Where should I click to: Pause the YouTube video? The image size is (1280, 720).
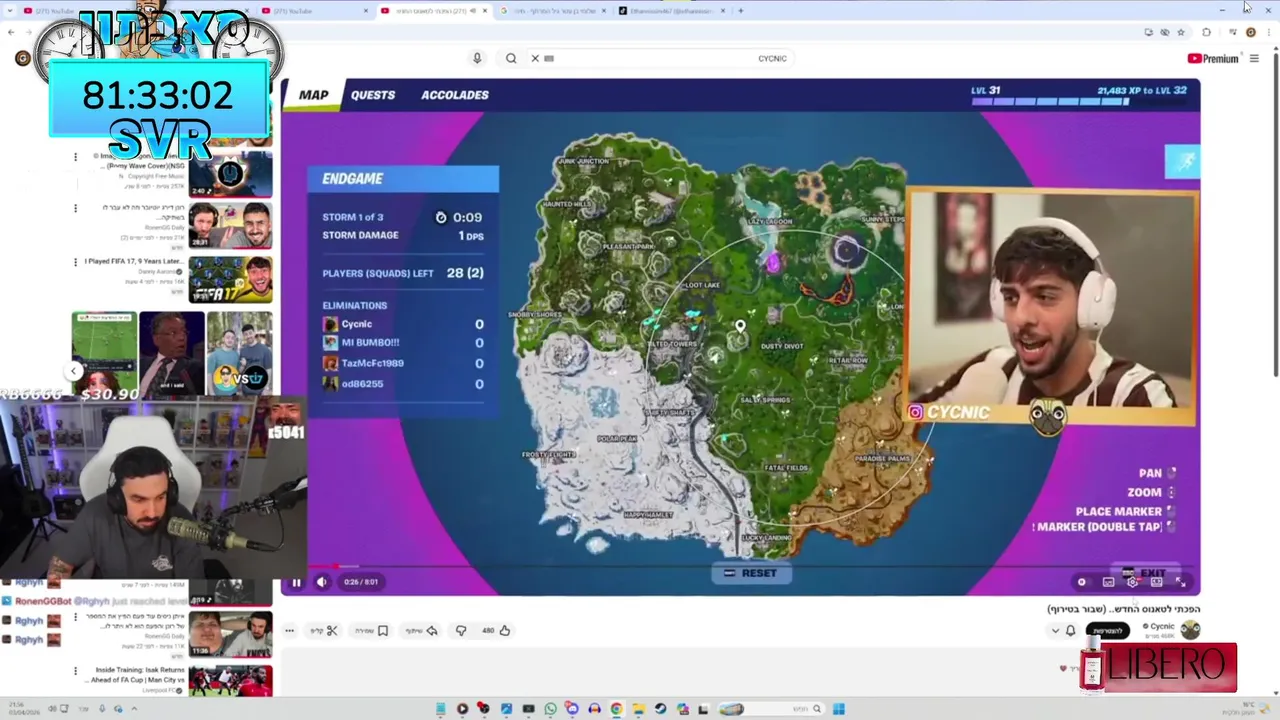(x=296, y=582)
